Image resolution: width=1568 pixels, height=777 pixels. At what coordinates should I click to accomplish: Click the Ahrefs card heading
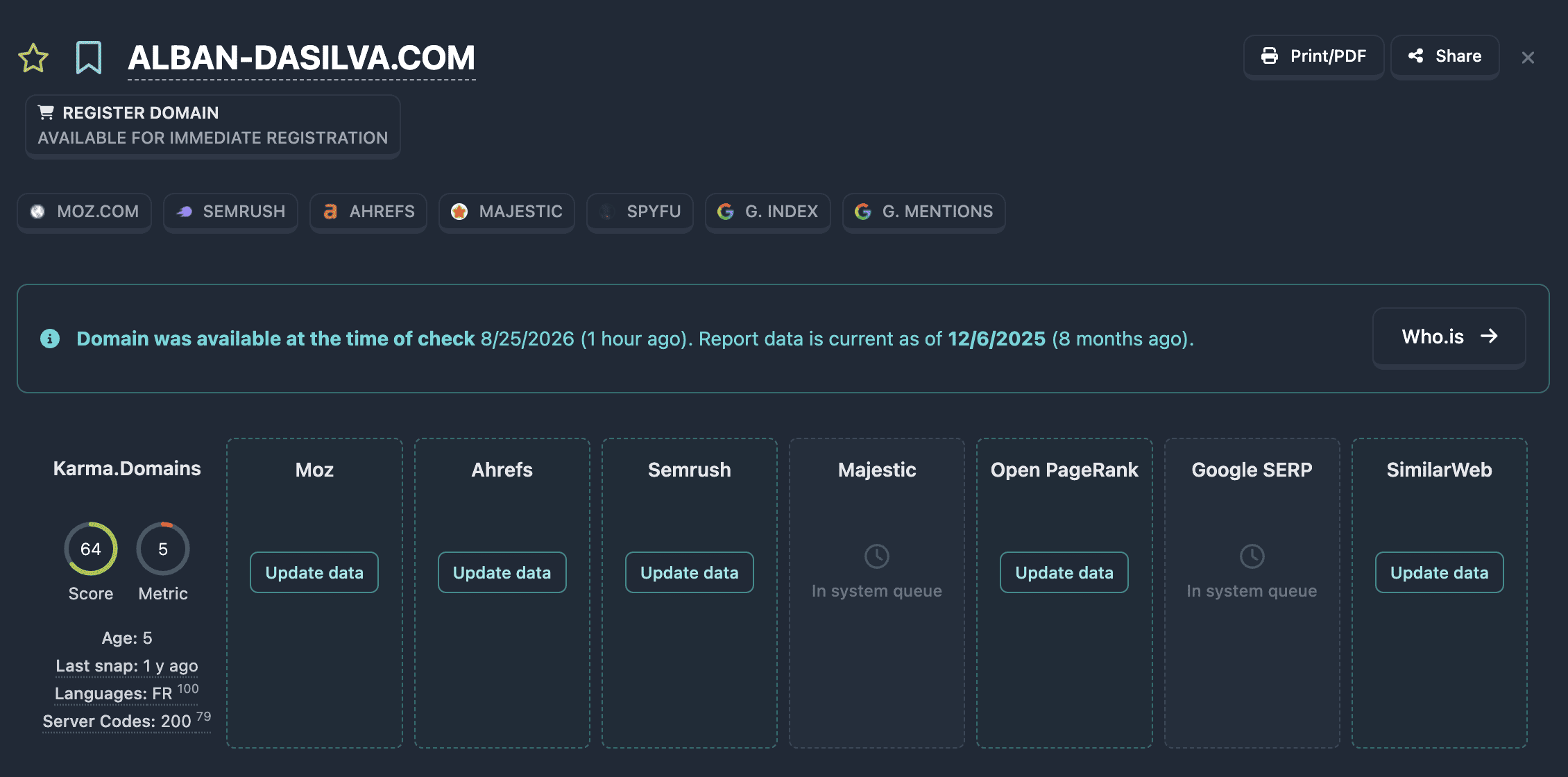pyautogui.click(x=502, y=470)
